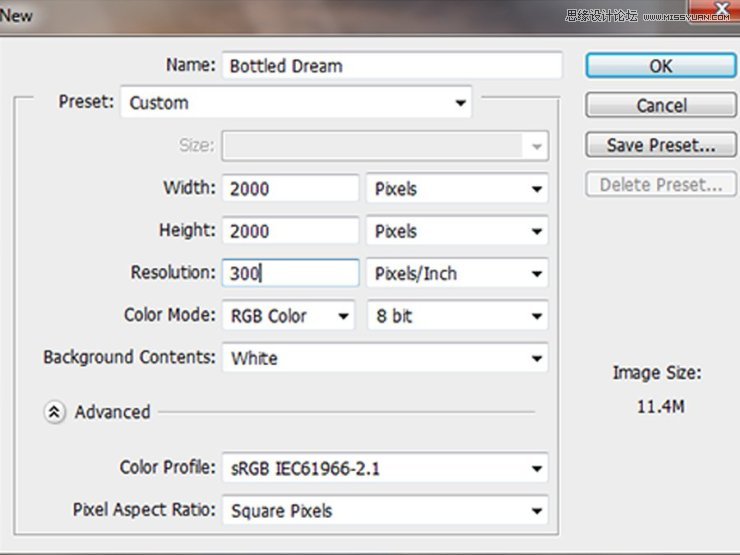Click the Height value field
This screenshot has width=740, height=555.
point(291,231)
